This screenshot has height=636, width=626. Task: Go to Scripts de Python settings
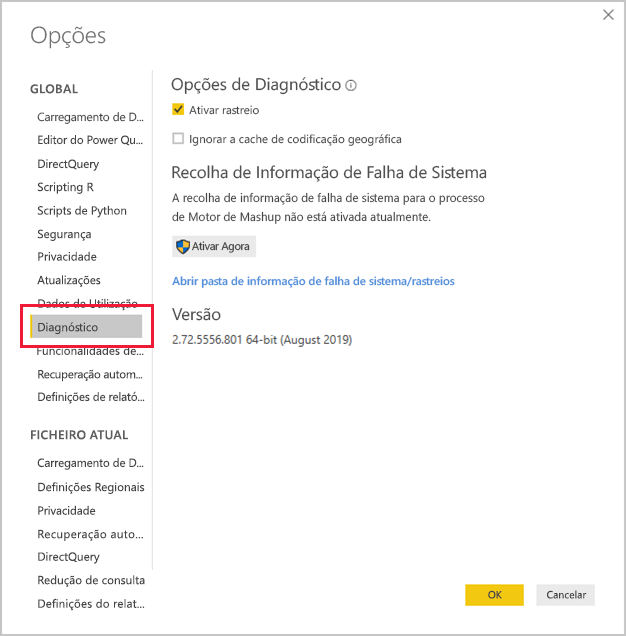pyautogui.click(x=82, y=211)
